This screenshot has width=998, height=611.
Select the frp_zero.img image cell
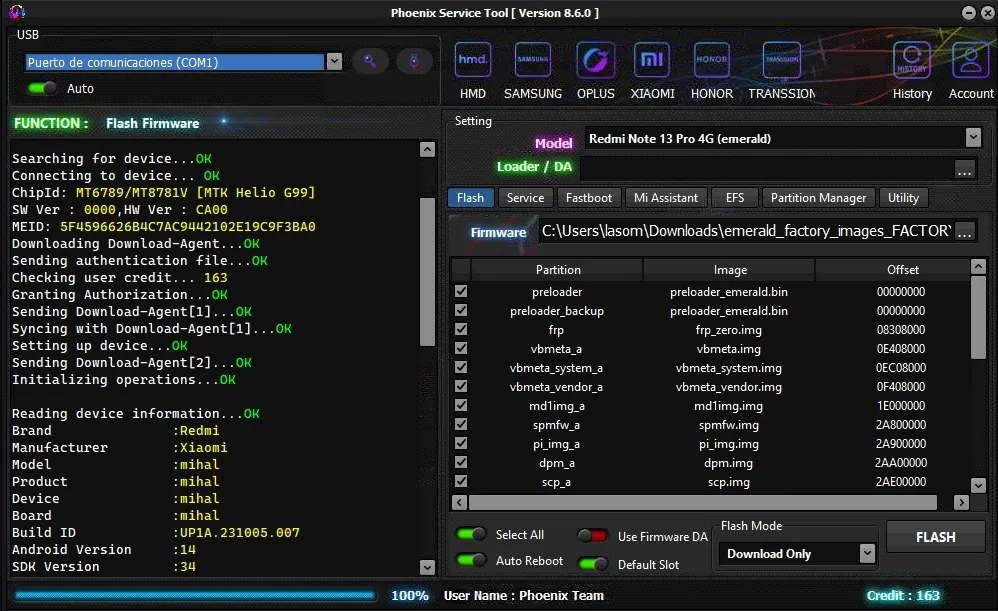729,330
